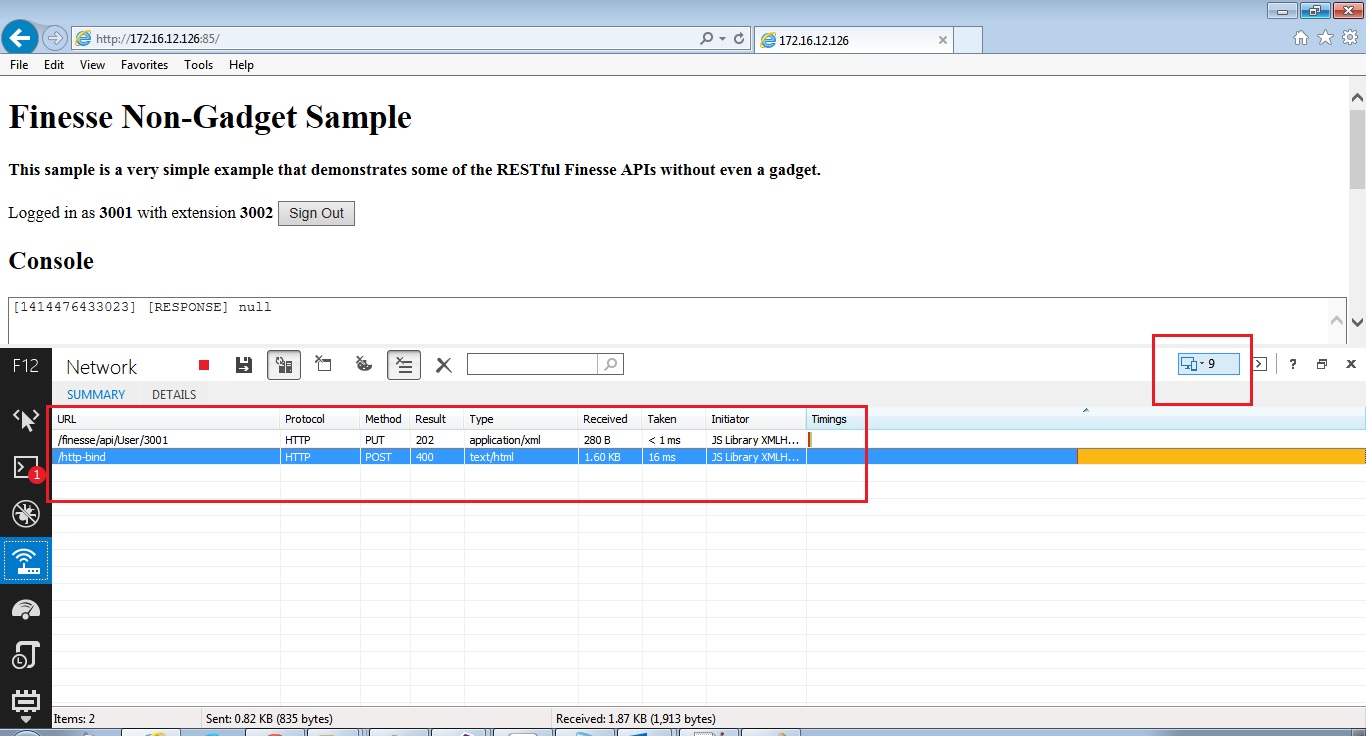Click the Network search text field
This screenshot has height=736, width=1366.
[532, 364]
